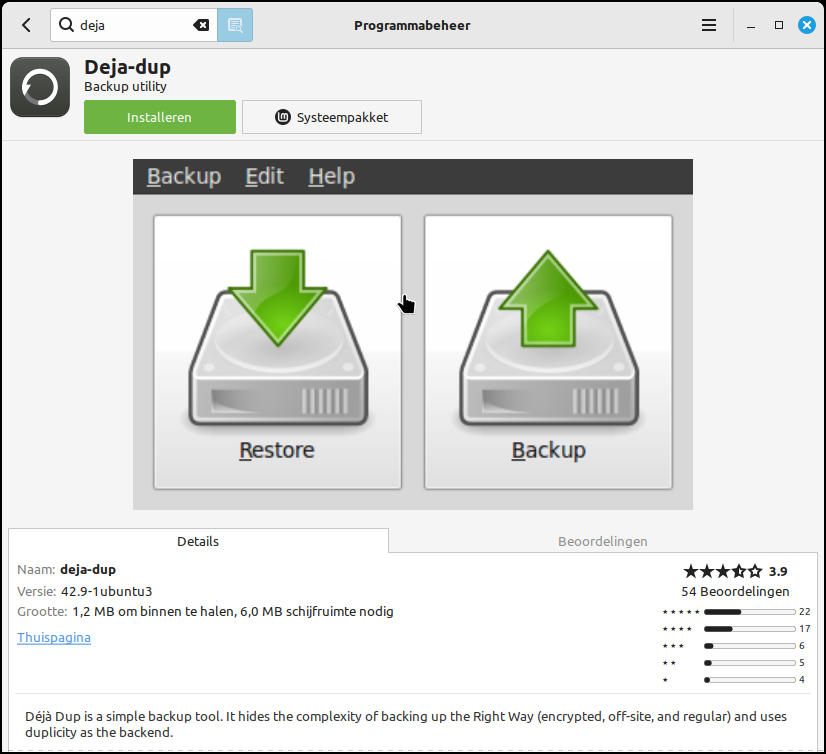826x754 pixels.
Task: Install Deja-dup with the Installeren button
Action: pos(160,117)
